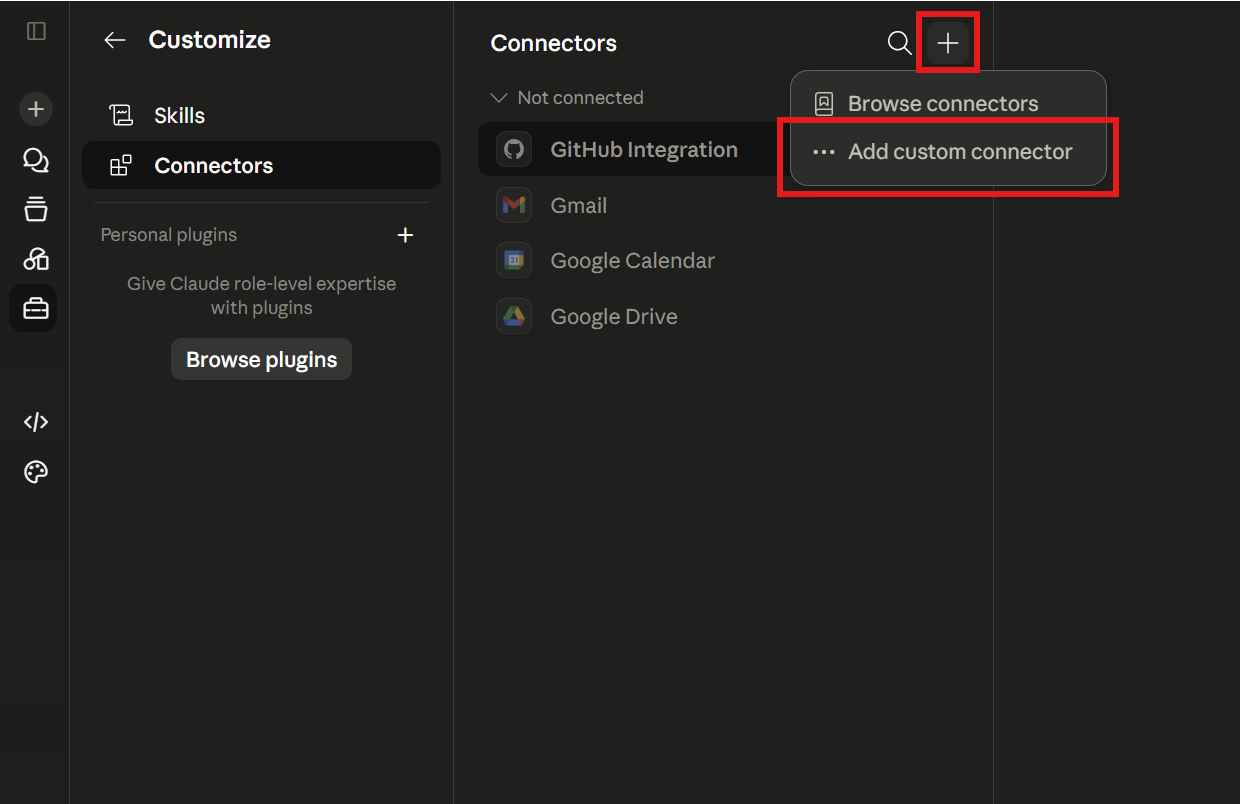The width and height of the screenshot is (1240, 804).
Task: Click the Give Claude role-level expertise text
Action: tap(261, 296)
